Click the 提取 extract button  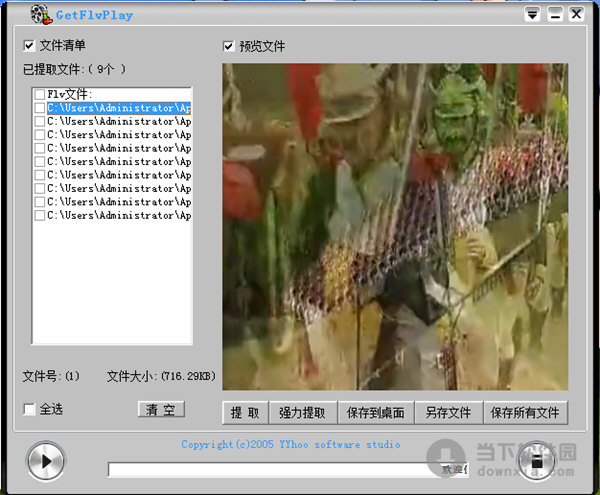pos(245,413)
